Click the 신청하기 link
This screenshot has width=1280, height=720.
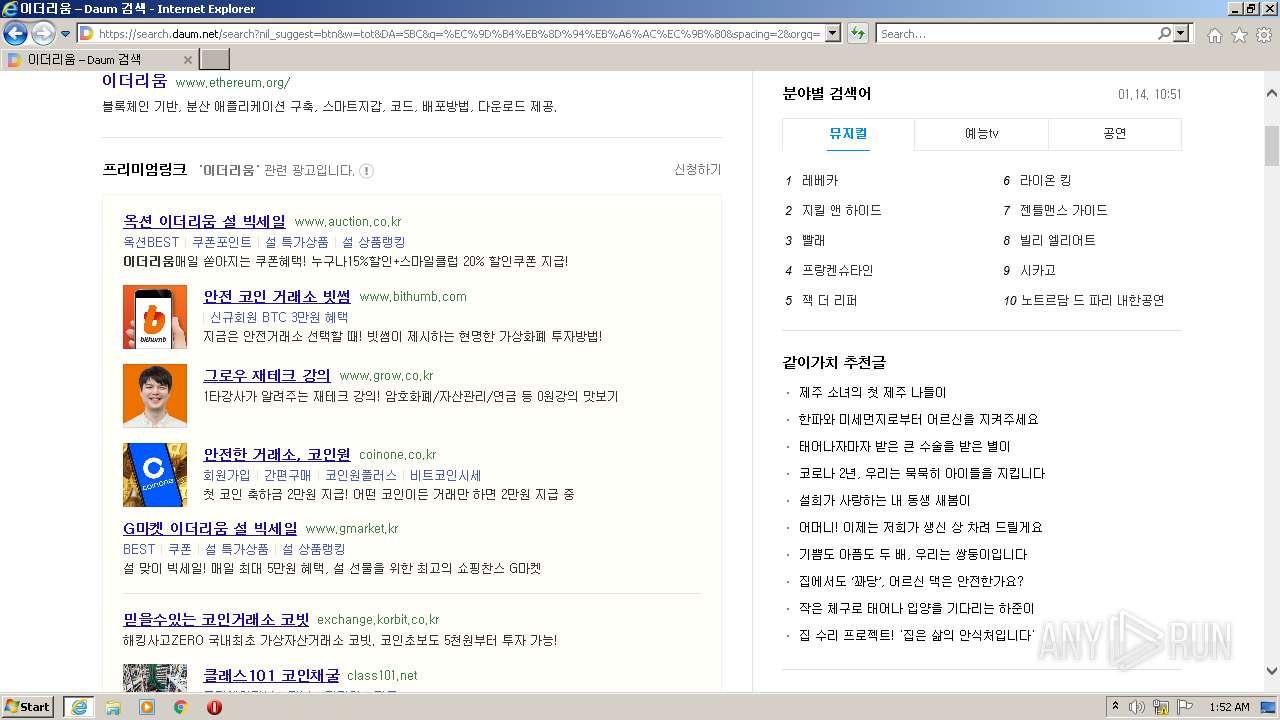[x=697, y=170]
